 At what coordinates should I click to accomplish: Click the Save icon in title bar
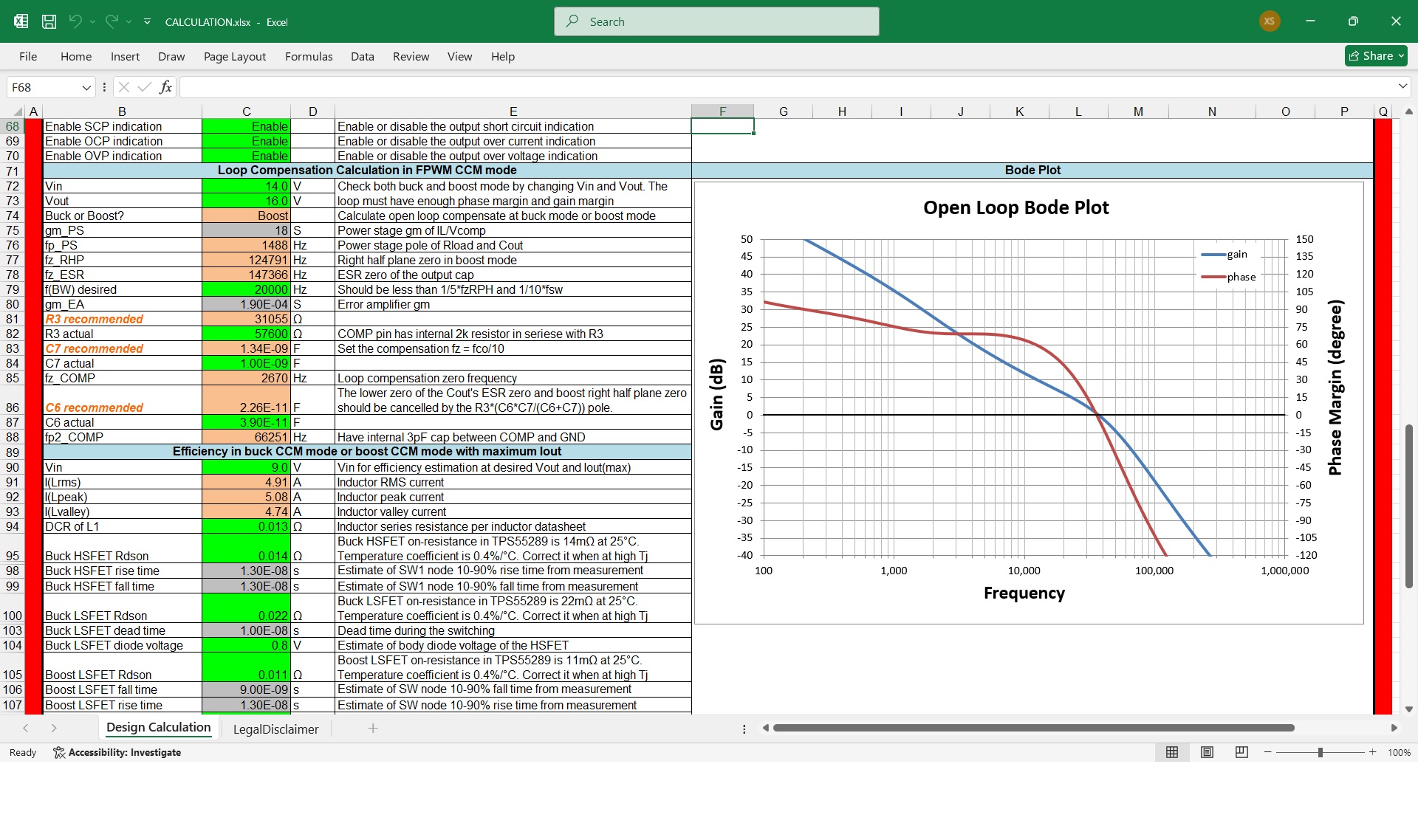tap(49, 21)
